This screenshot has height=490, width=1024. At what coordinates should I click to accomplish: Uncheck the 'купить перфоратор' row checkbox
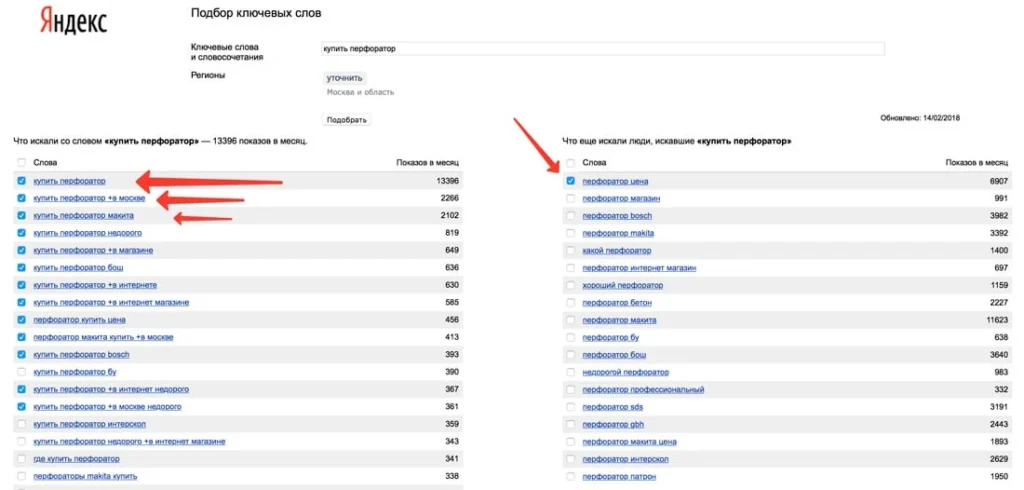coord(22,181)
